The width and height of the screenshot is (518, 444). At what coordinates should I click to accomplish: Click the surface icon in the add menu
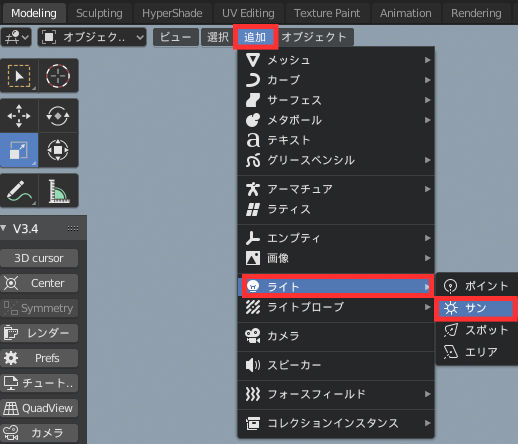(x=253, y=100)
